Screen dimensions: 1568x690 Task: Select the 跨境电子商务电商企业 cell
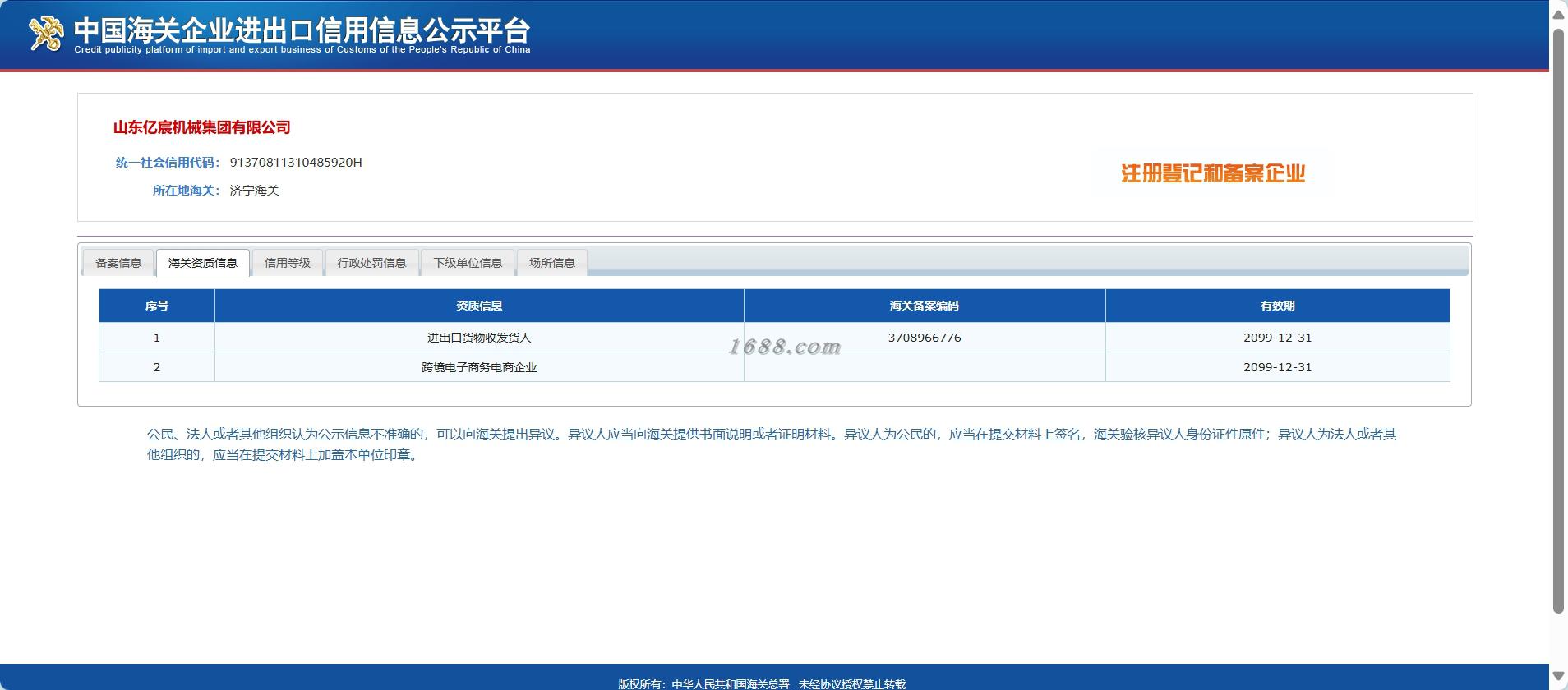pyautogui.click(x=479, y=367)
